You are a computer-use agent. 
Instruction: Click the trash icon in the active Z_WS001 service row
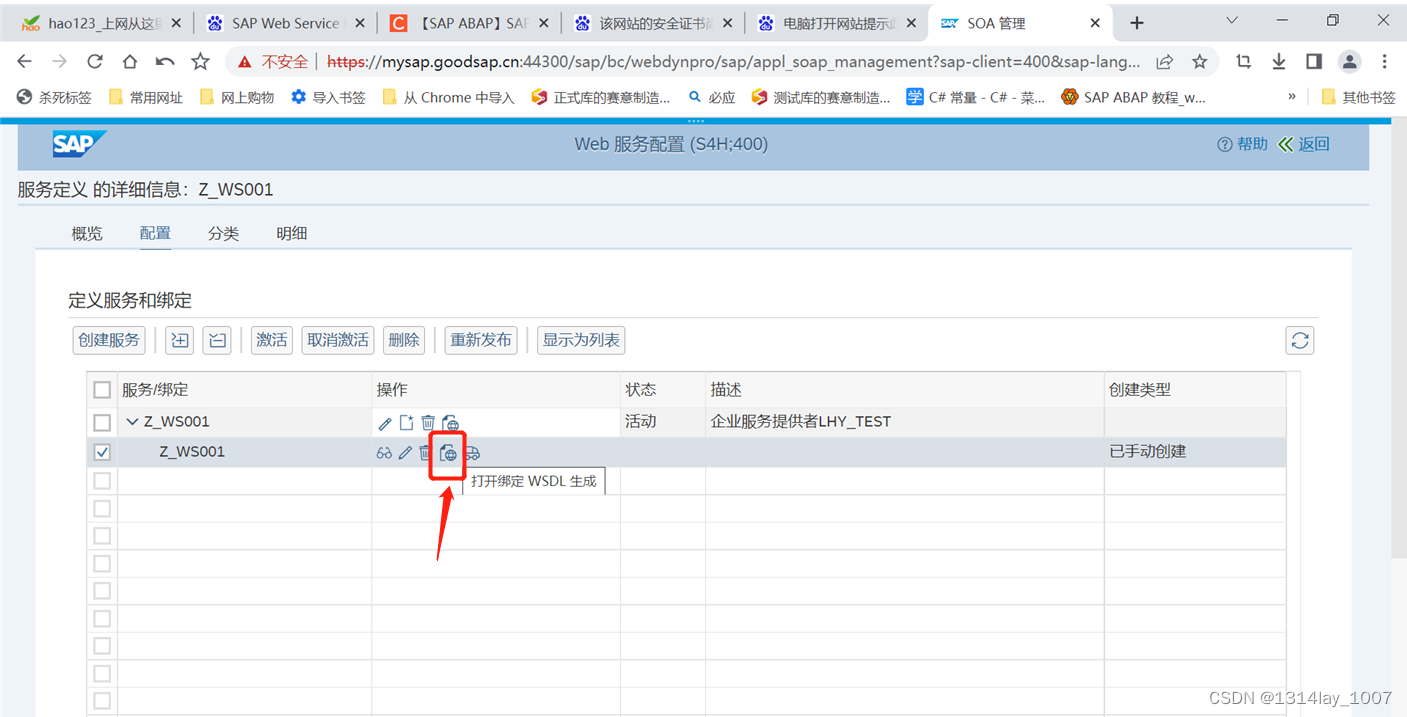point(428,423)
